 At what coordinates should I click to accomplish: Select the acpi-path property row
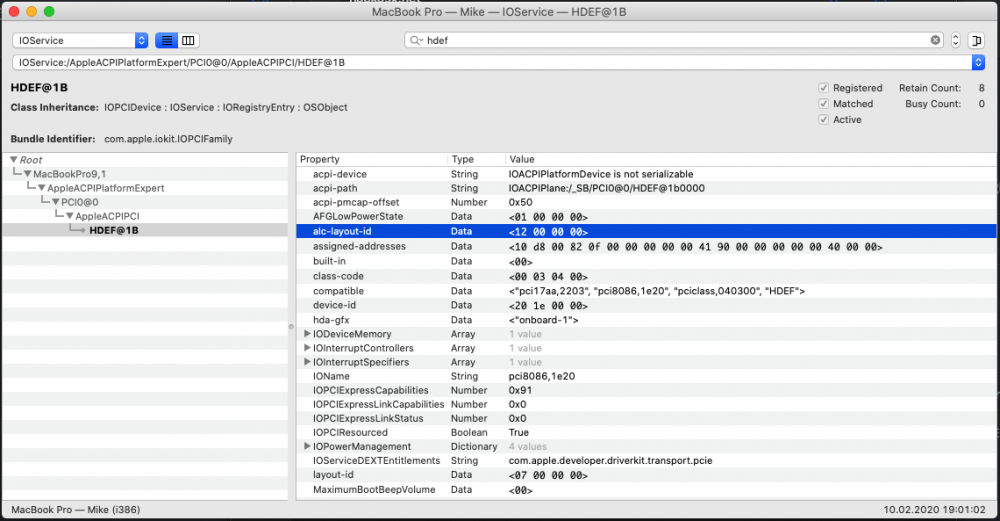tap(646, 188)
